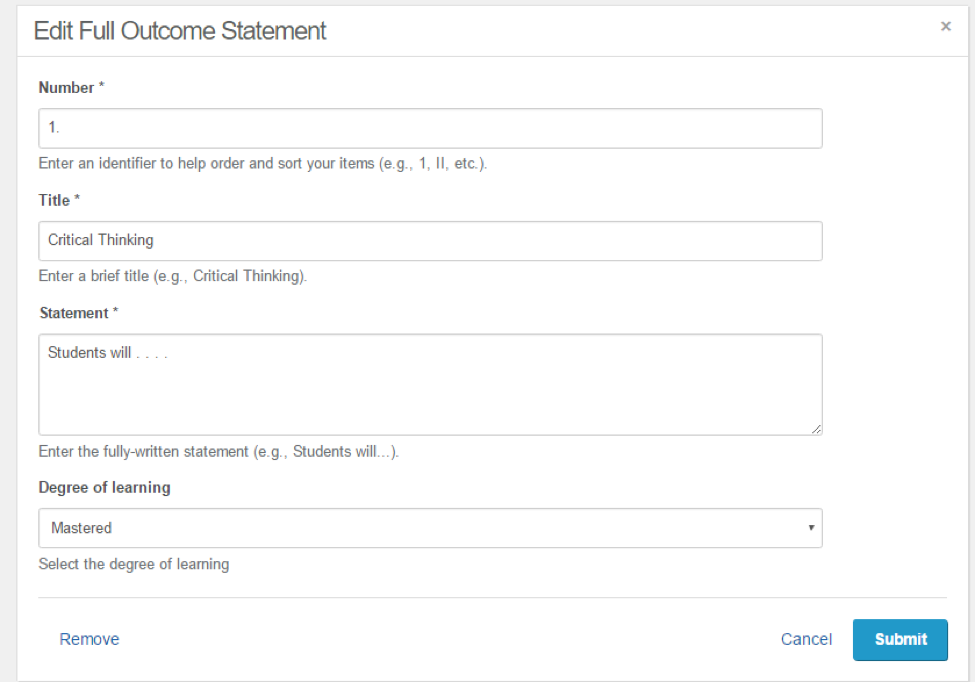
Task: Click inside the Statement text area
Action: [x=430, y=384]
